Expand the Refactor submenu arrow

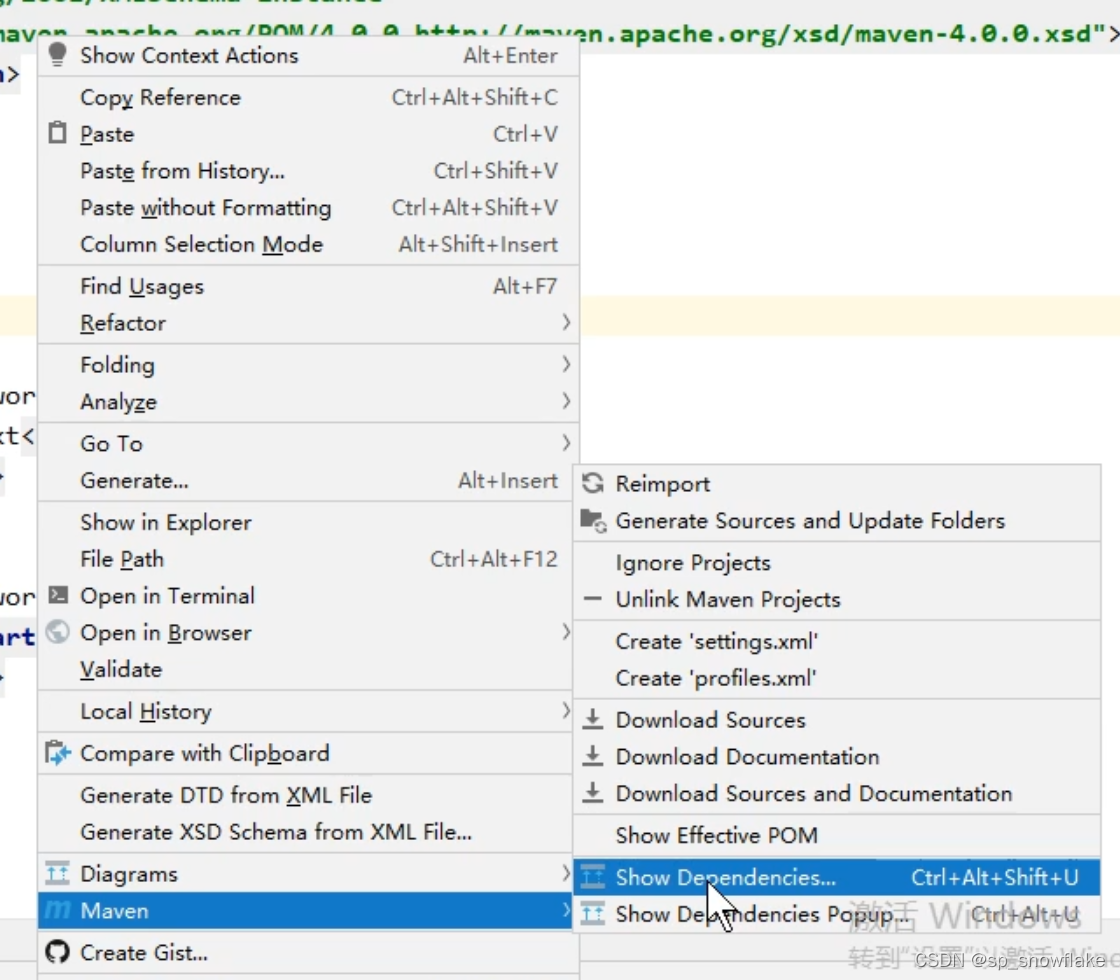[566, 323]
